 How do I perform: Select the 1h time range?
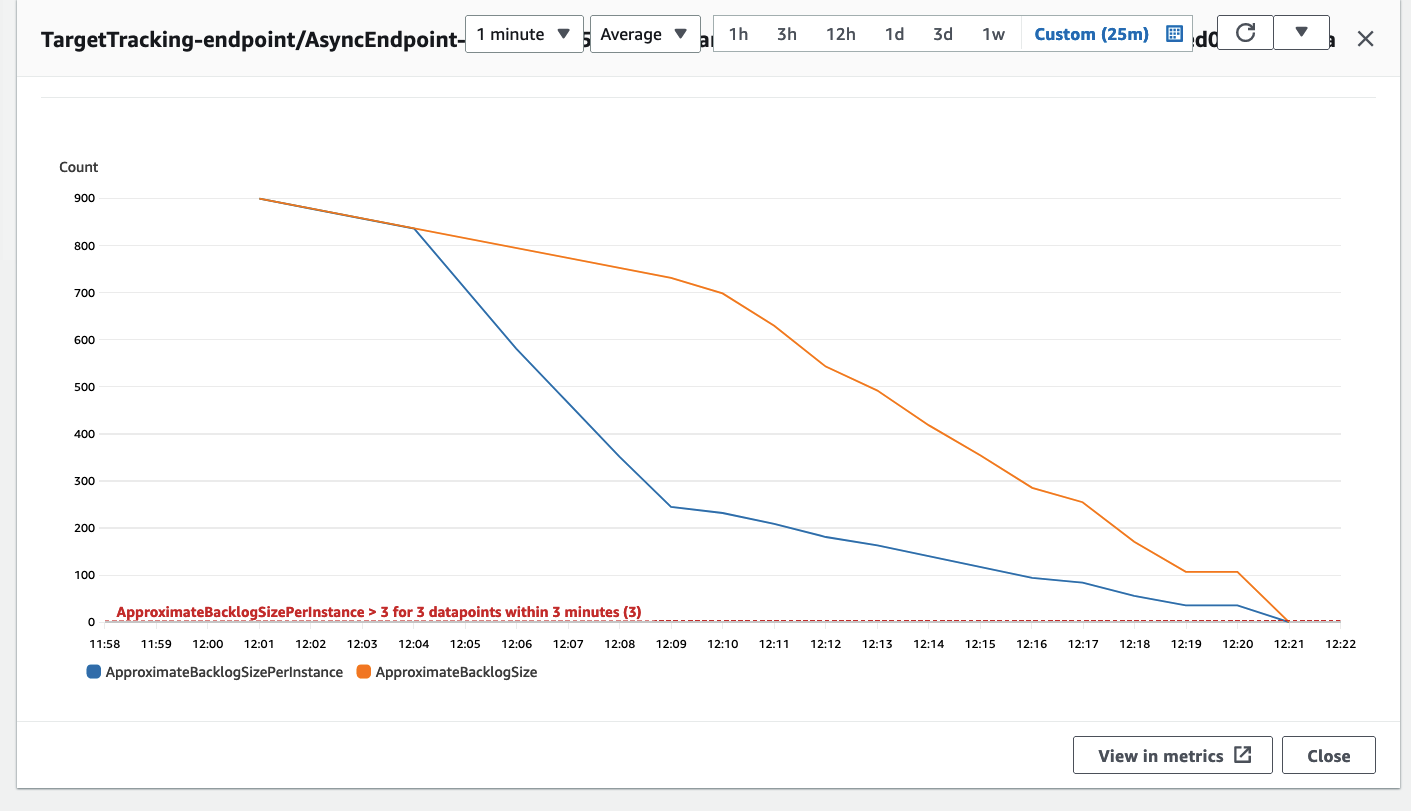738,34
